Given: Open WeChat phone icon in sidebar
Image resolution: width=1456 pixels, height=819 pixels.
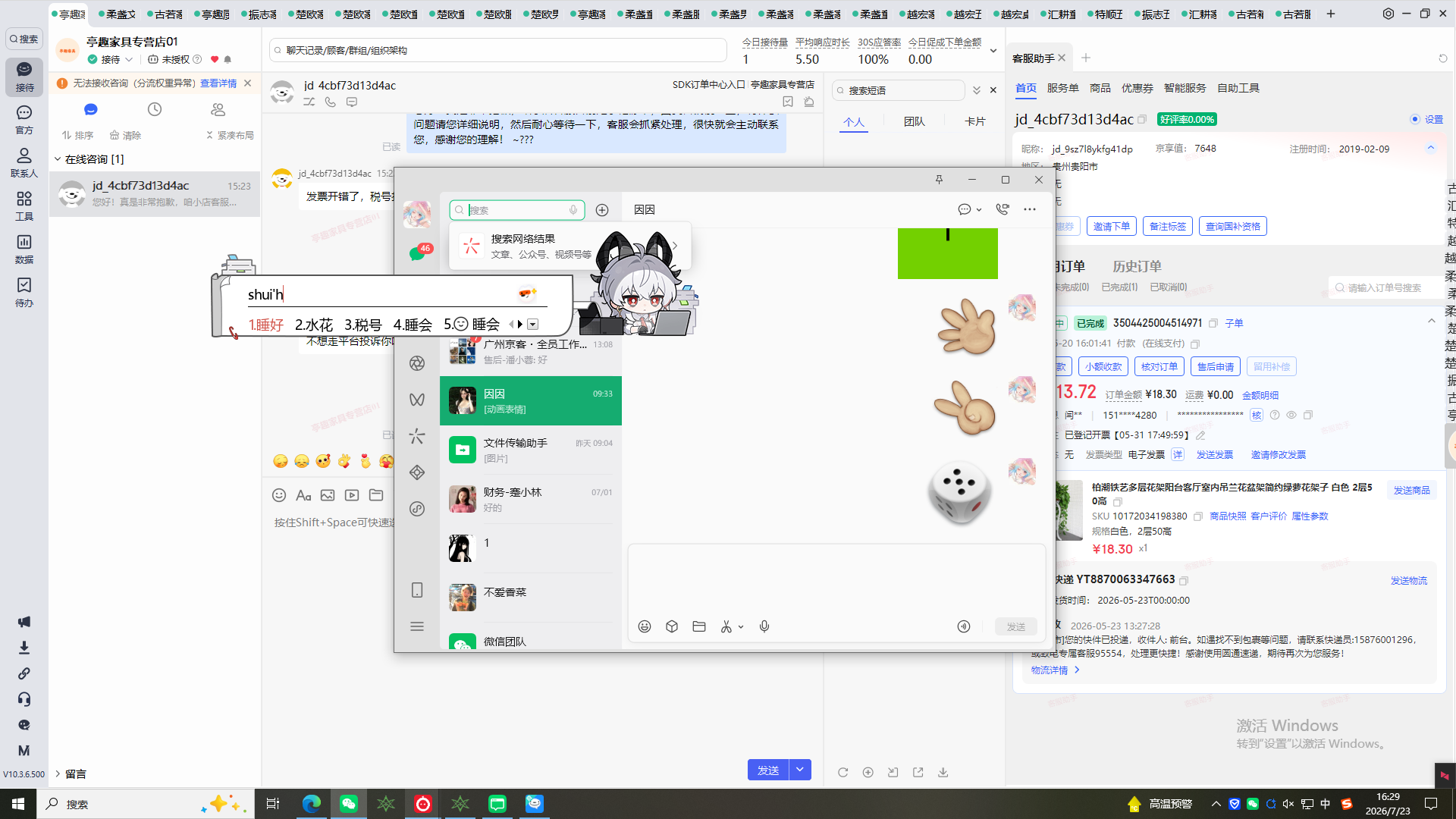Looking at the screenshot, I should point(417,590).
